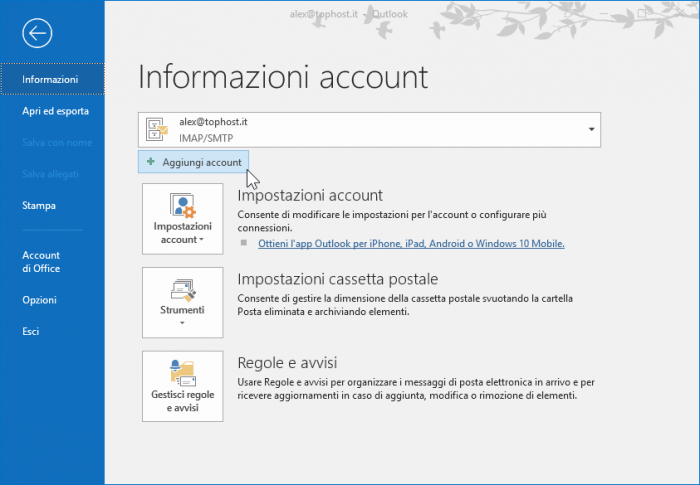Viewport: 700px width, 485px height.
Task: Expand the account selector dropdown arrow
Action: point(591,129)
